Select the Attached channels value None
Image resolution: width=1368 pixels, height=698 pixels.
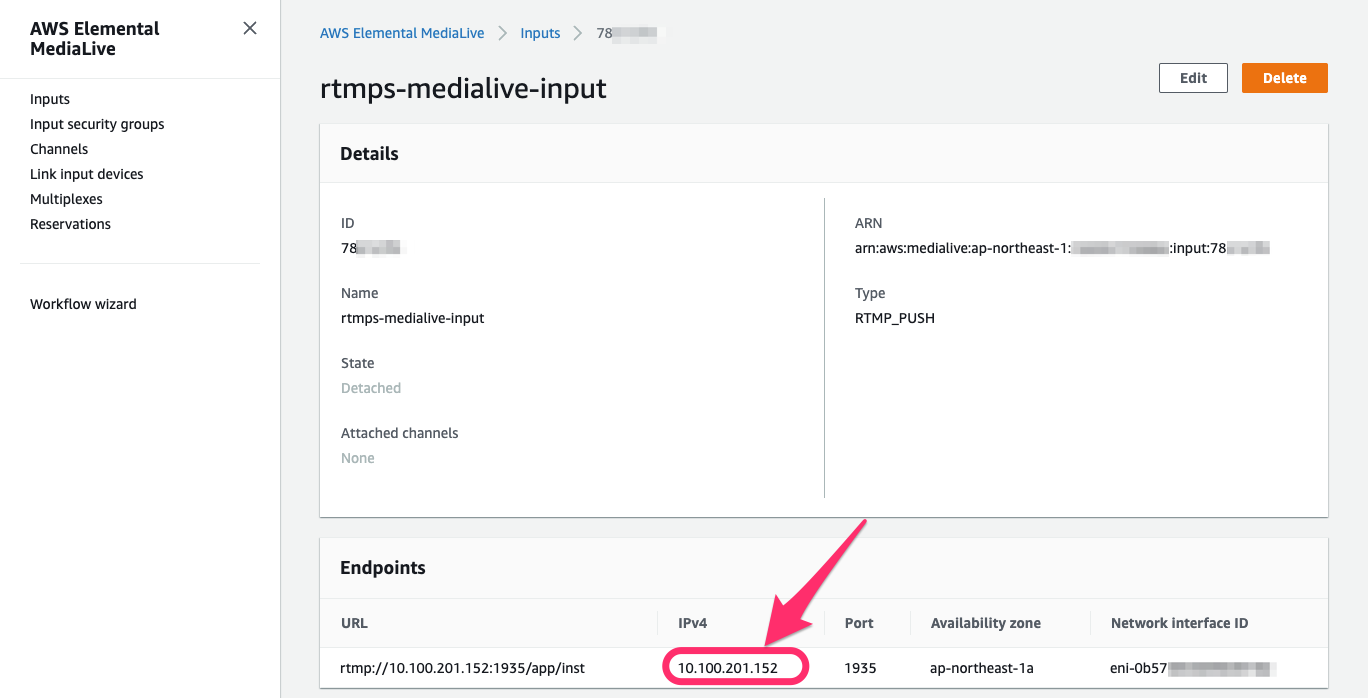tap(358, 458)
